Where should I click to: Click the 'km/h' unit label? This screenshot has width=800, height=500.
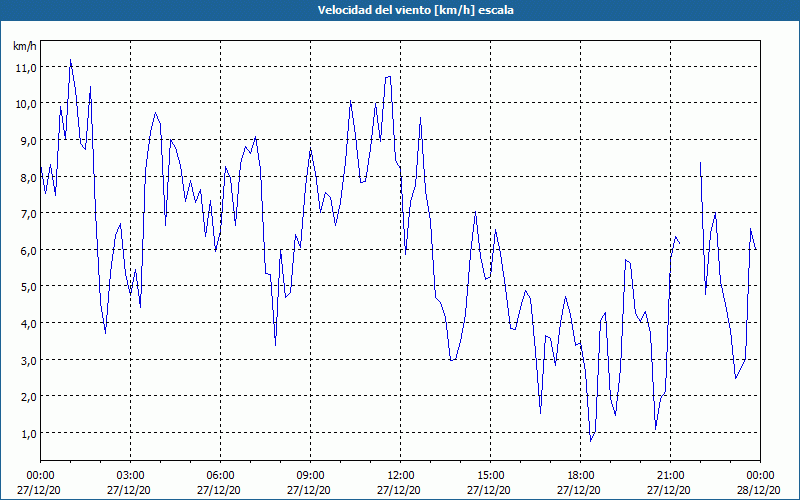[24, 46]
